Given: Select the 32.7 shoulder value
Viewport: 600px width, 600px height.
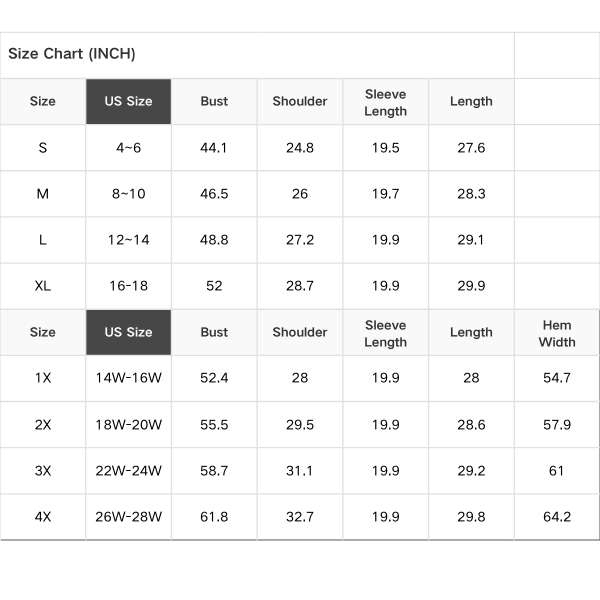Looking at the screenshot, I should click(x=300, y=517).
